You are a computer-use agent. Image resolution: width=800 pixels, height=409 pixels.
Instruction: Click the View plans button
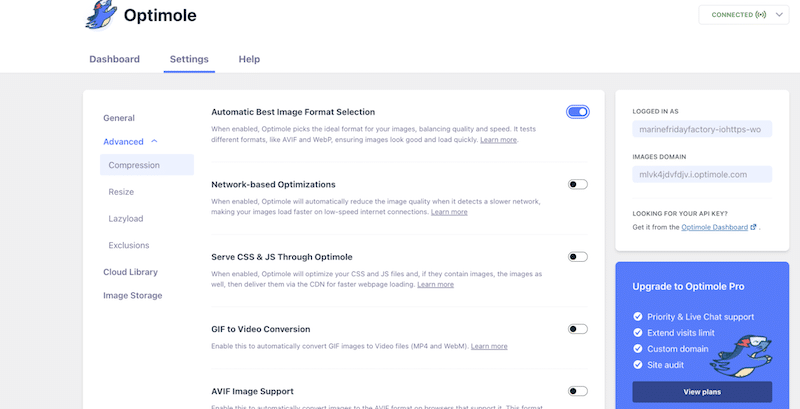pos(701,391)
